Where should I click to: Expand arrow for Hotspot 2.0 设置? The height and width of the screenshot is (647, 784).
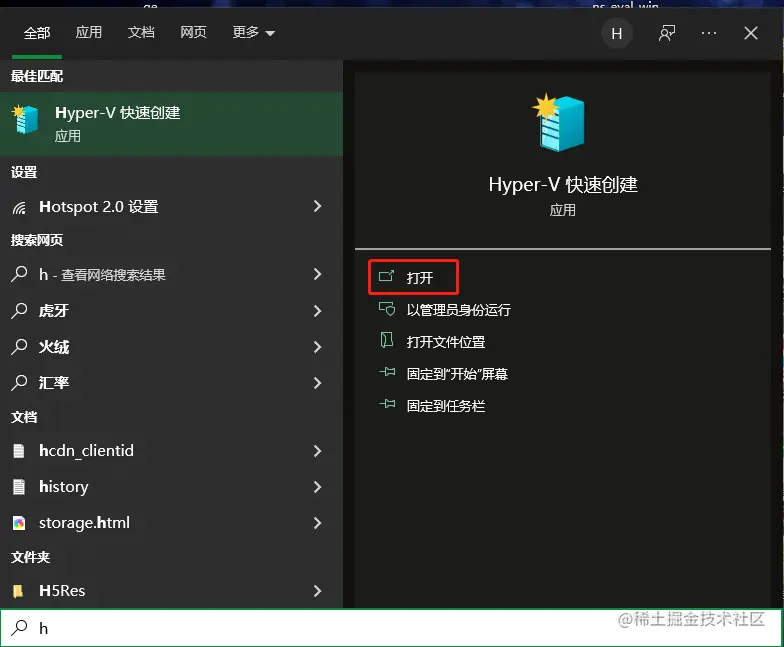(318, 206)
